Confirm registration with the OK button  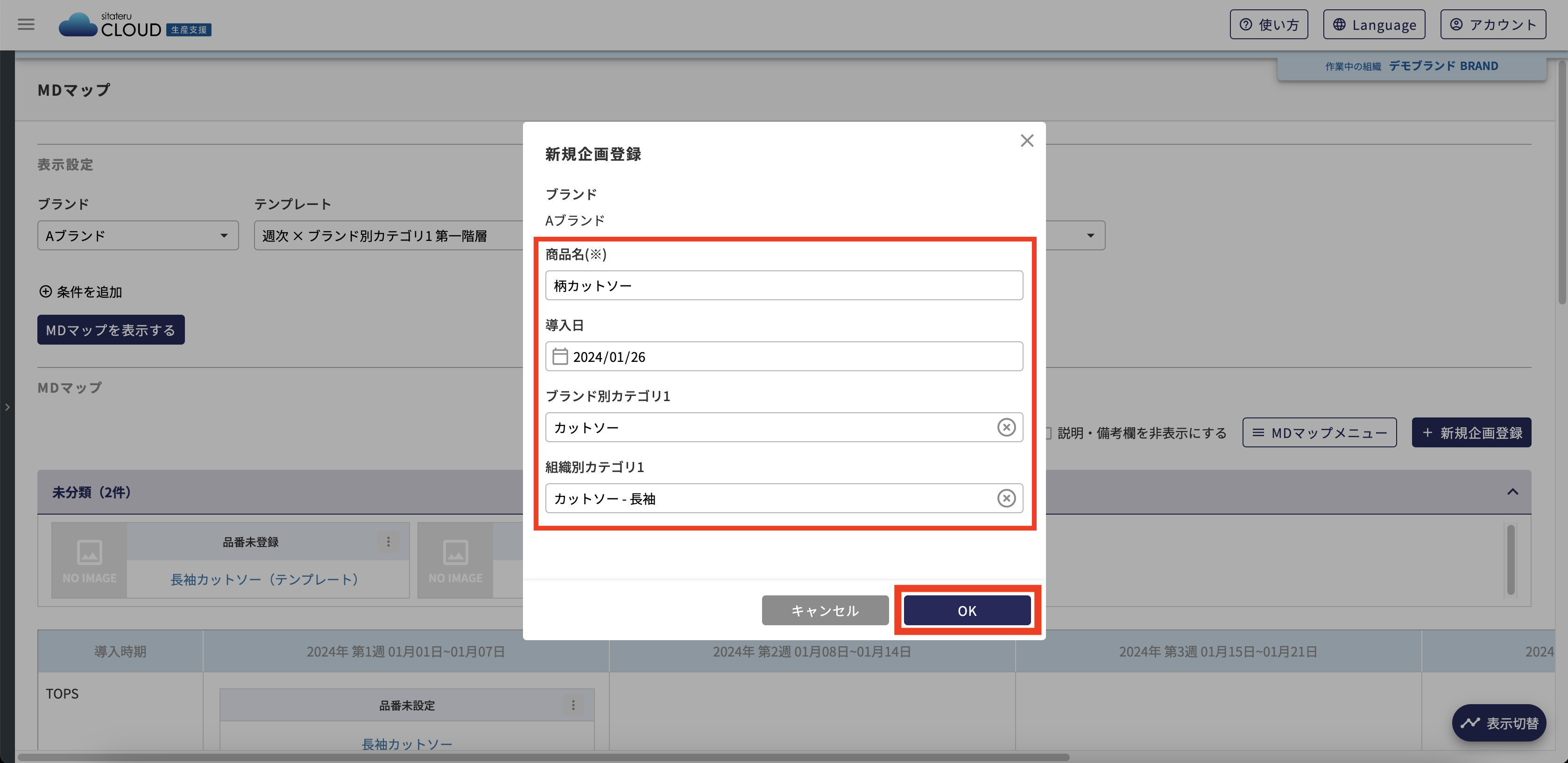point(967,610)
